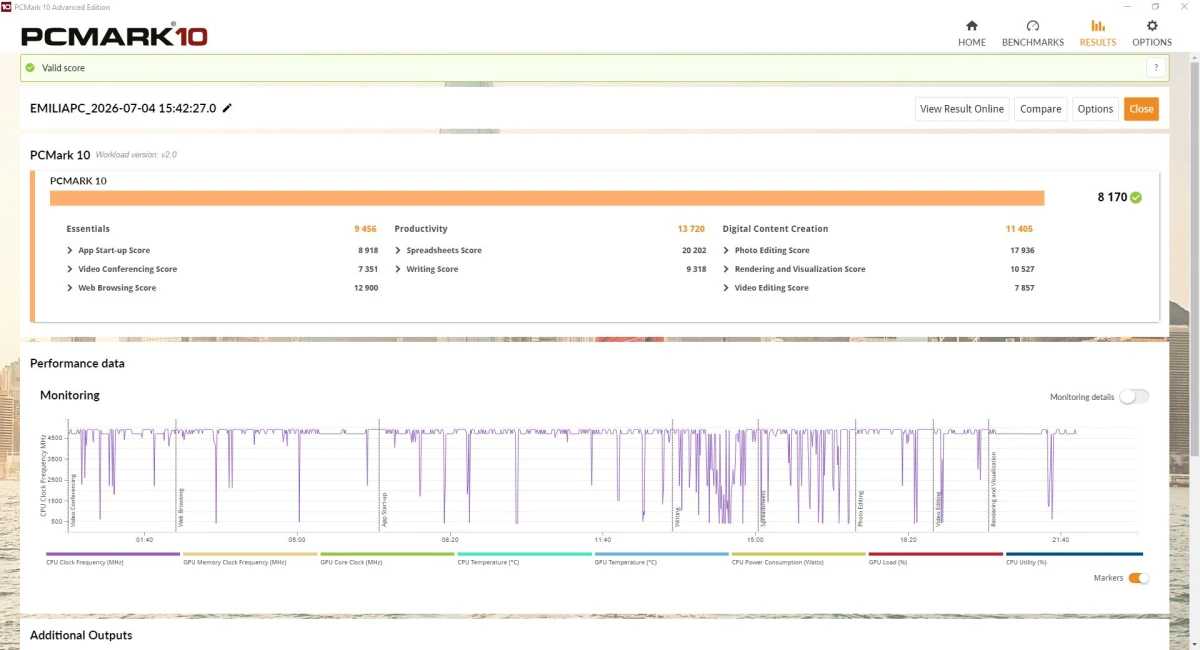The height and width of the screenshot is (650, 1200).
Task: Click the View Result Online button
Action: (x=962, y=109)
